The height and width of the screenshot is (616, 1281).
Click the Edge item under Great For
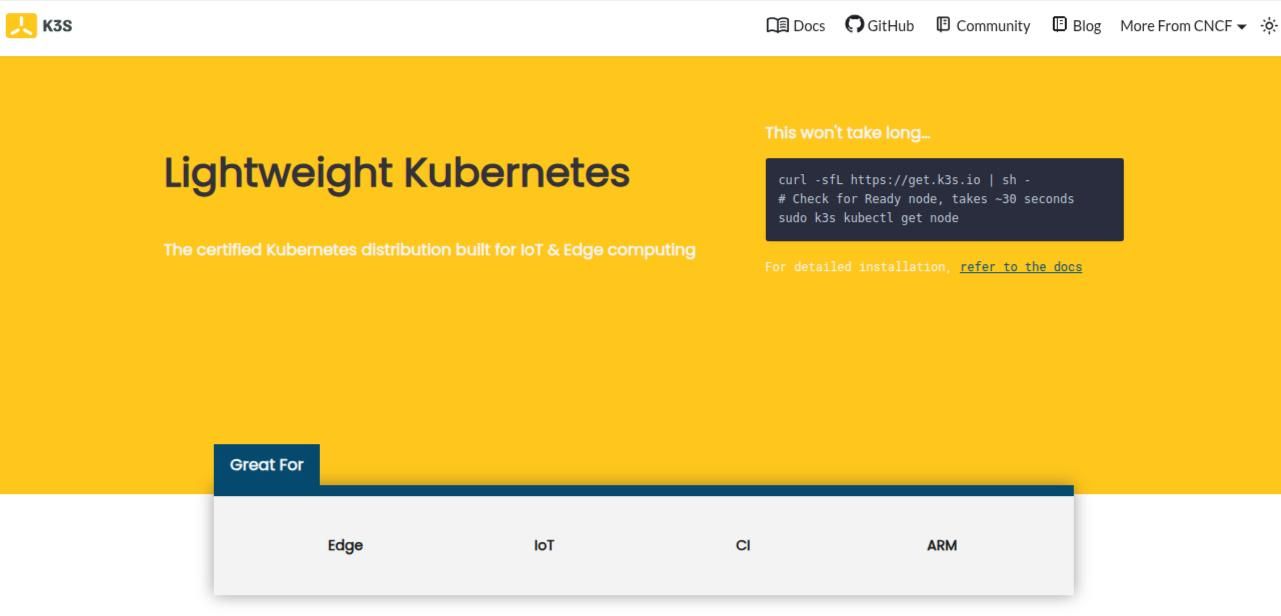(345, 545)
